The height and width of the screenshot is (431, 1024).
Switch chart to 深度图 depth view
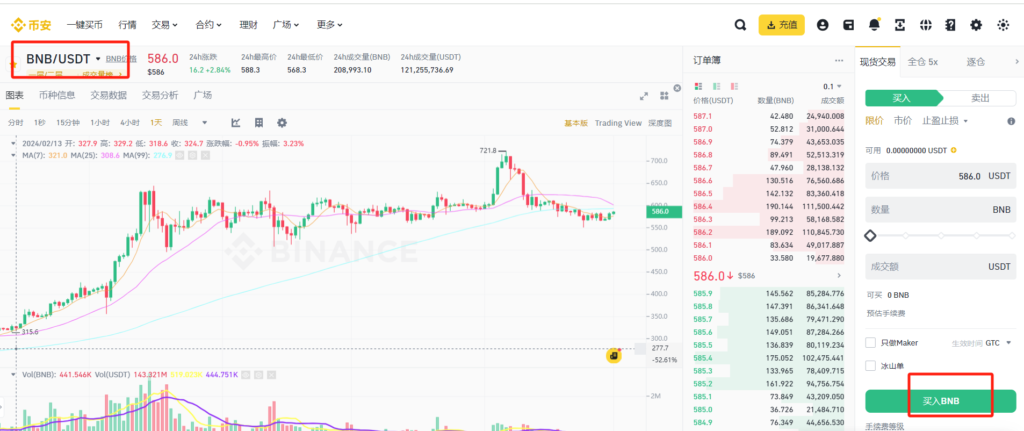click(x=660, y=123)
